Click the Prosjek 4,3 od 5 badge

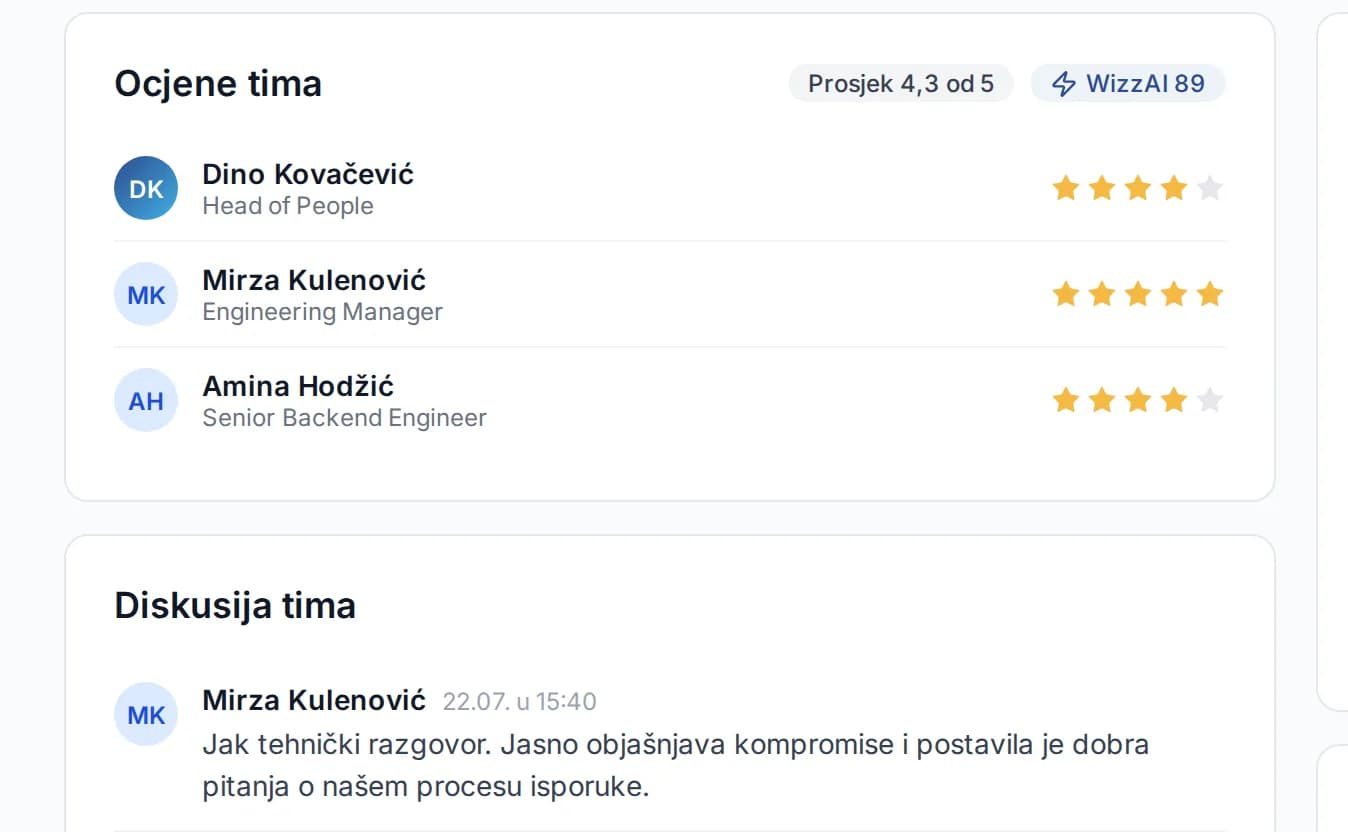[x=901, y=83]
